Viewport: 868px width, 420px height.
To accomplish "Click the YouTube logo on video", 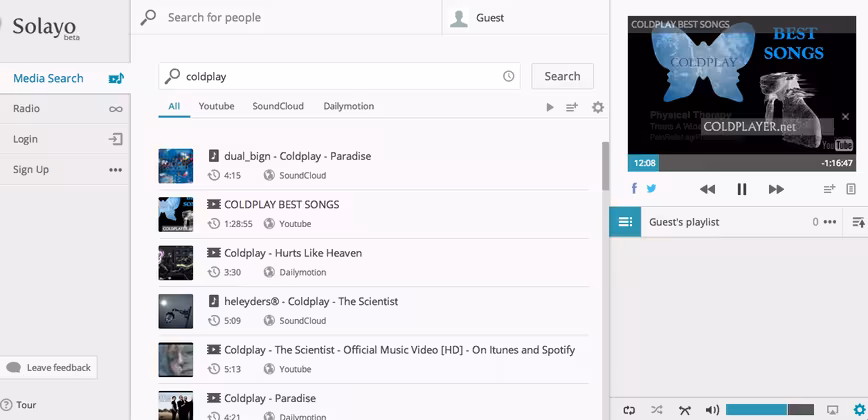I will pos(836,145).
